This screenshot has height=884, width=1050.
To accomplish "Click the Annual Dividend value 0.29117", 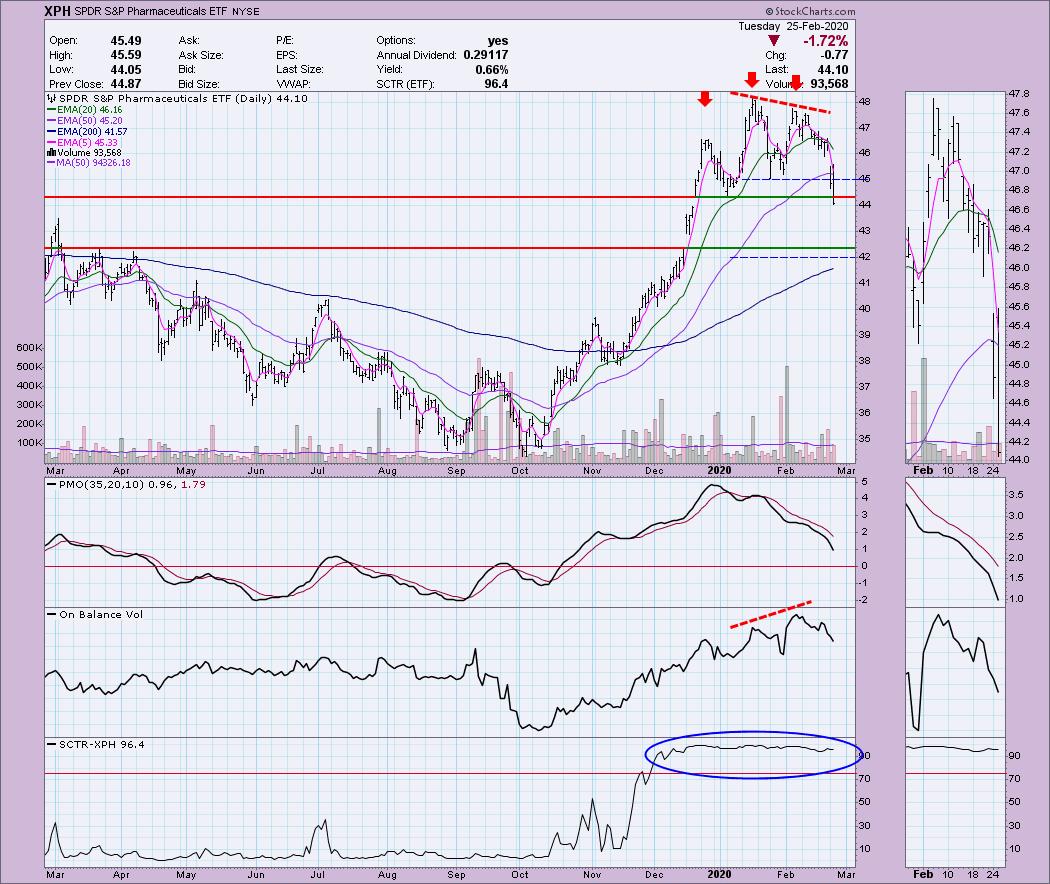I will (485, 55).
